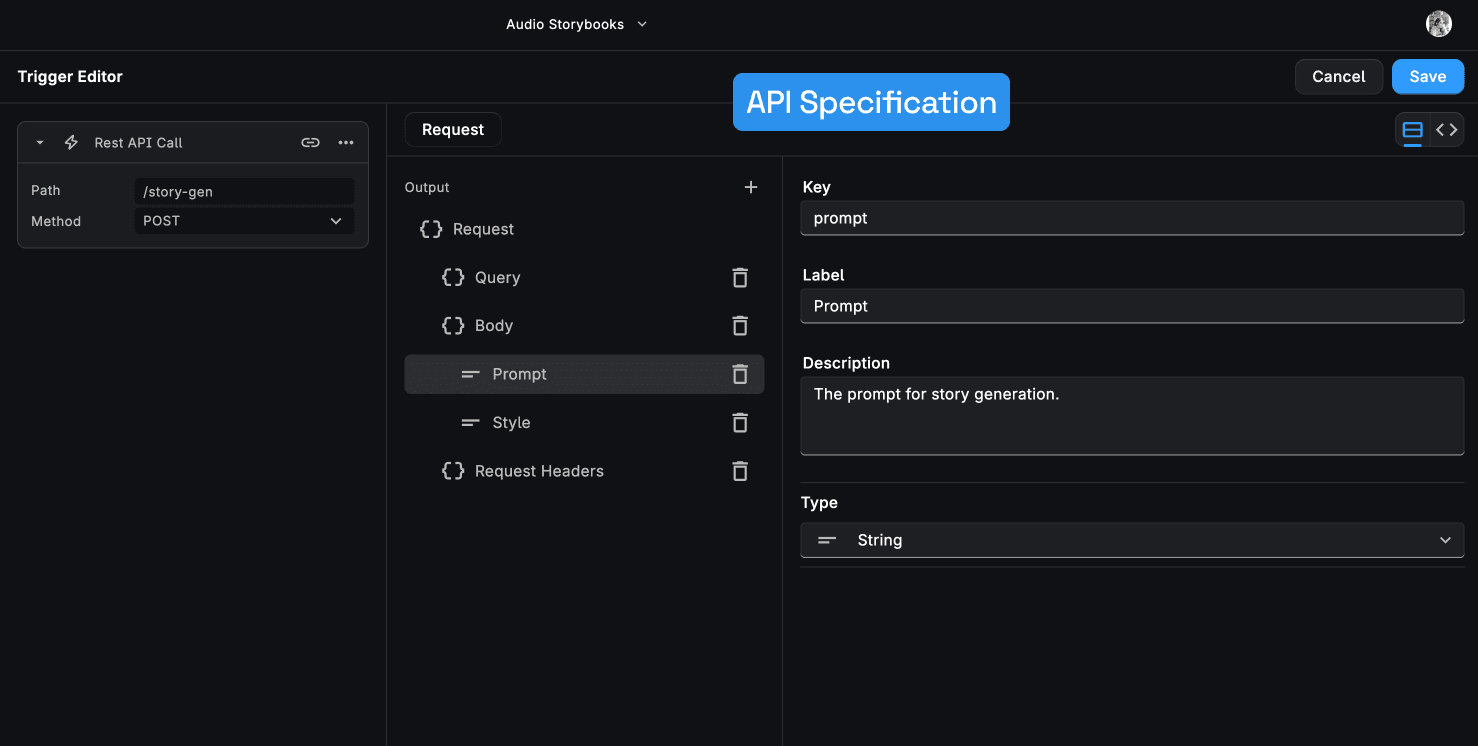Screen dimensions: 1478x746
Task: Click the link icon on Rest API Call
Action: (x=310, y=143)
